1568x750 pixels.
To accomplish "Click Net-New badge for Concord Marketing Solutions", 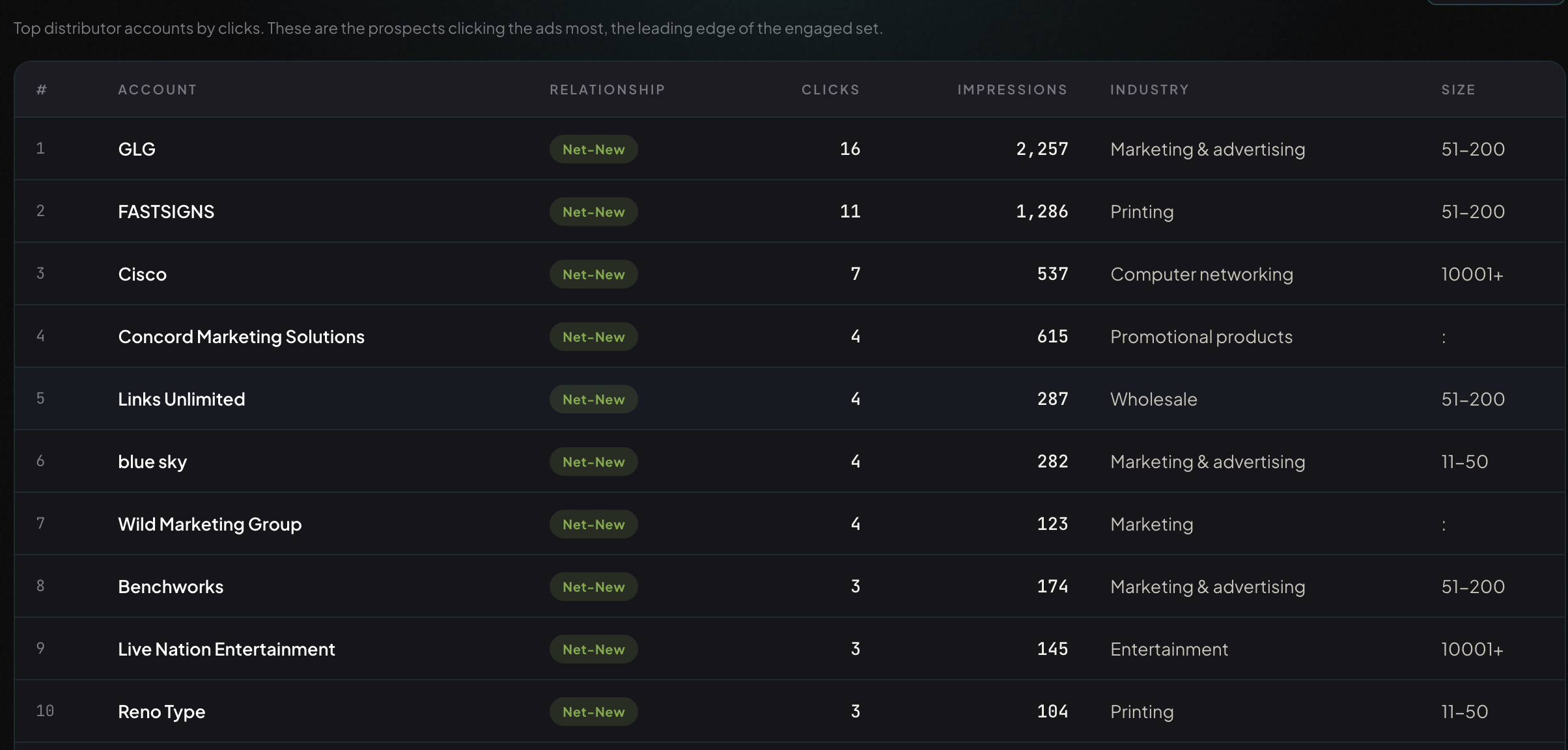I will tap(594, 337).
